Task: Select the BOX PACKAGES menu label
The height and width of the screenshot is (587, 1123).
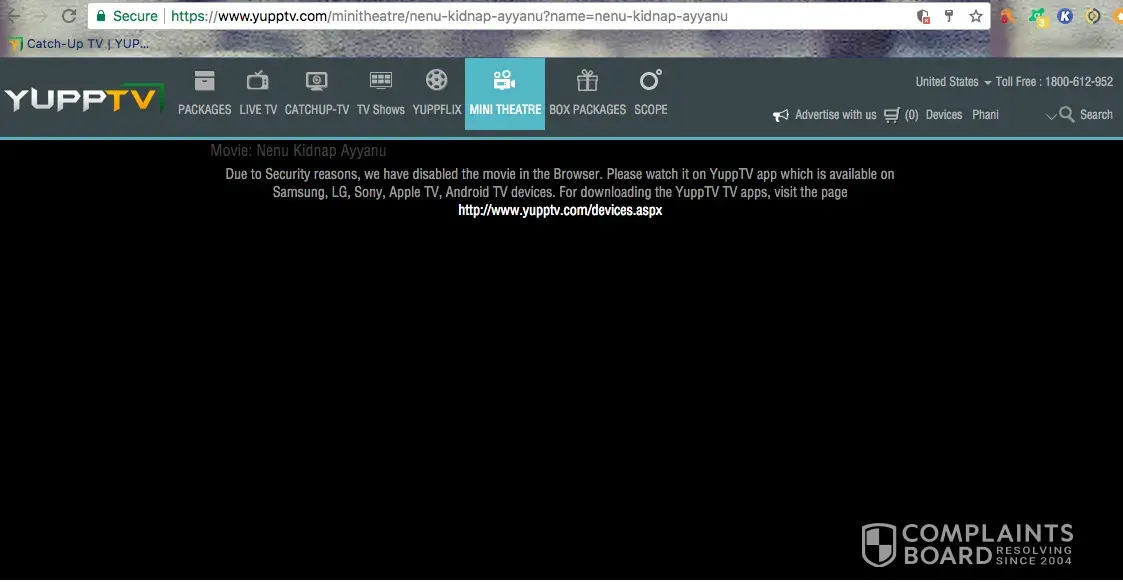Action: pos(587,110)
